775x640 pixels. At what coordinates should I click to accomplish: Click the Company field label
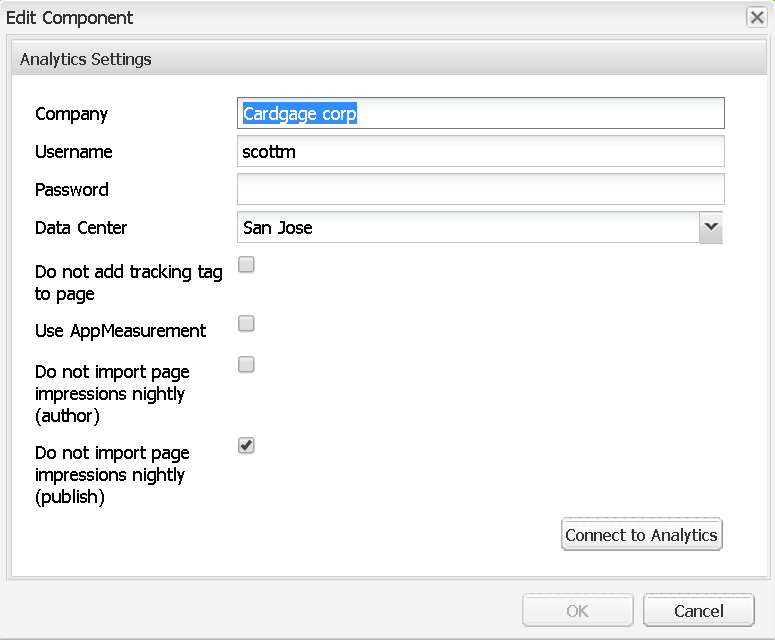[x=72, y=114]
